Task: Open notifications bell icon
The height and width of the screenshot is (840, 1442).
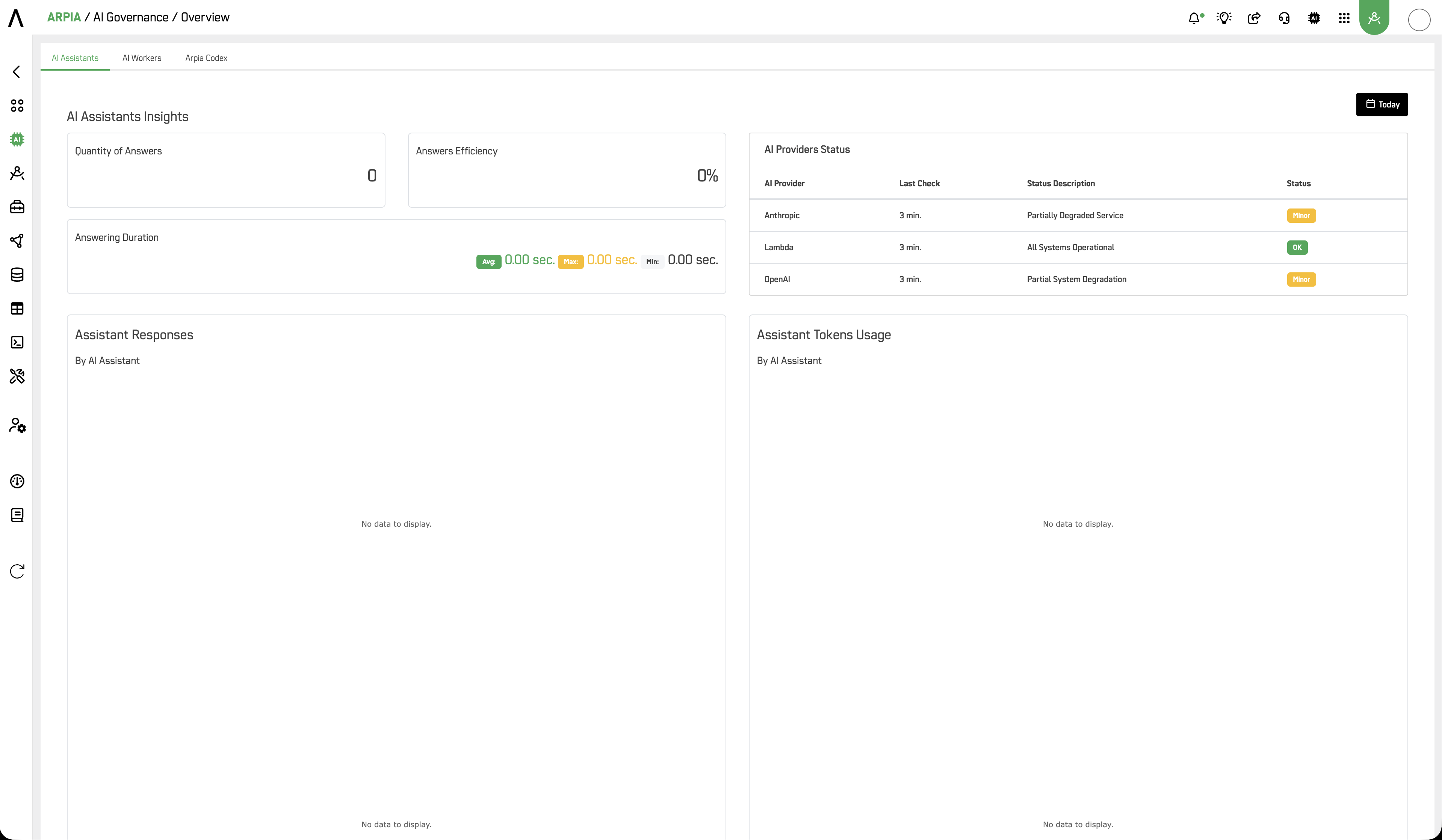Action: coord(1195,18)
